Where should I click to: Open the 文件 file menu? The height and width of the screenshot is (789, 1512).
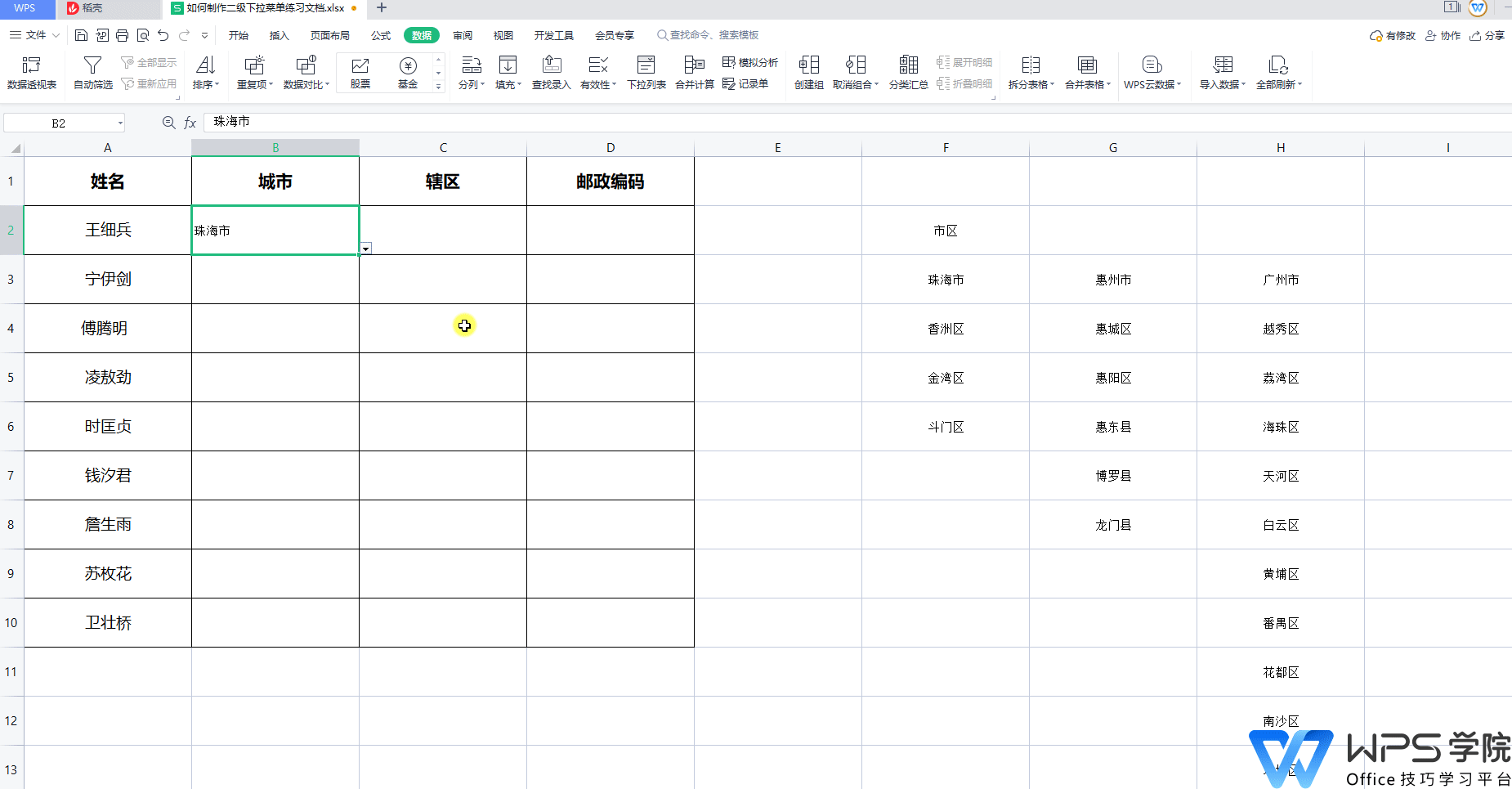[34, 35]
